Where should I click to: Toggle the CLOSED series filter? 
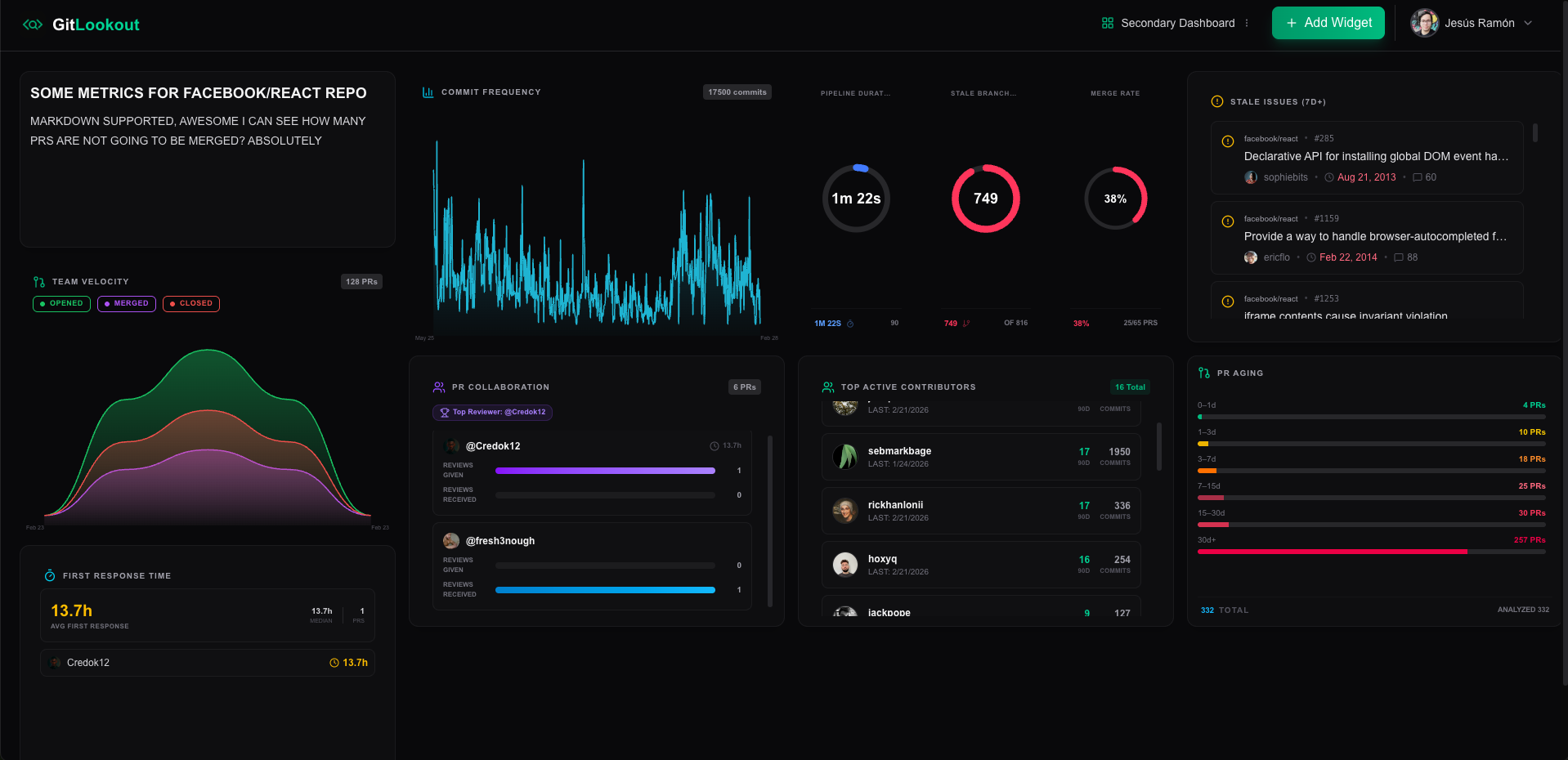[x=191, y=303]
